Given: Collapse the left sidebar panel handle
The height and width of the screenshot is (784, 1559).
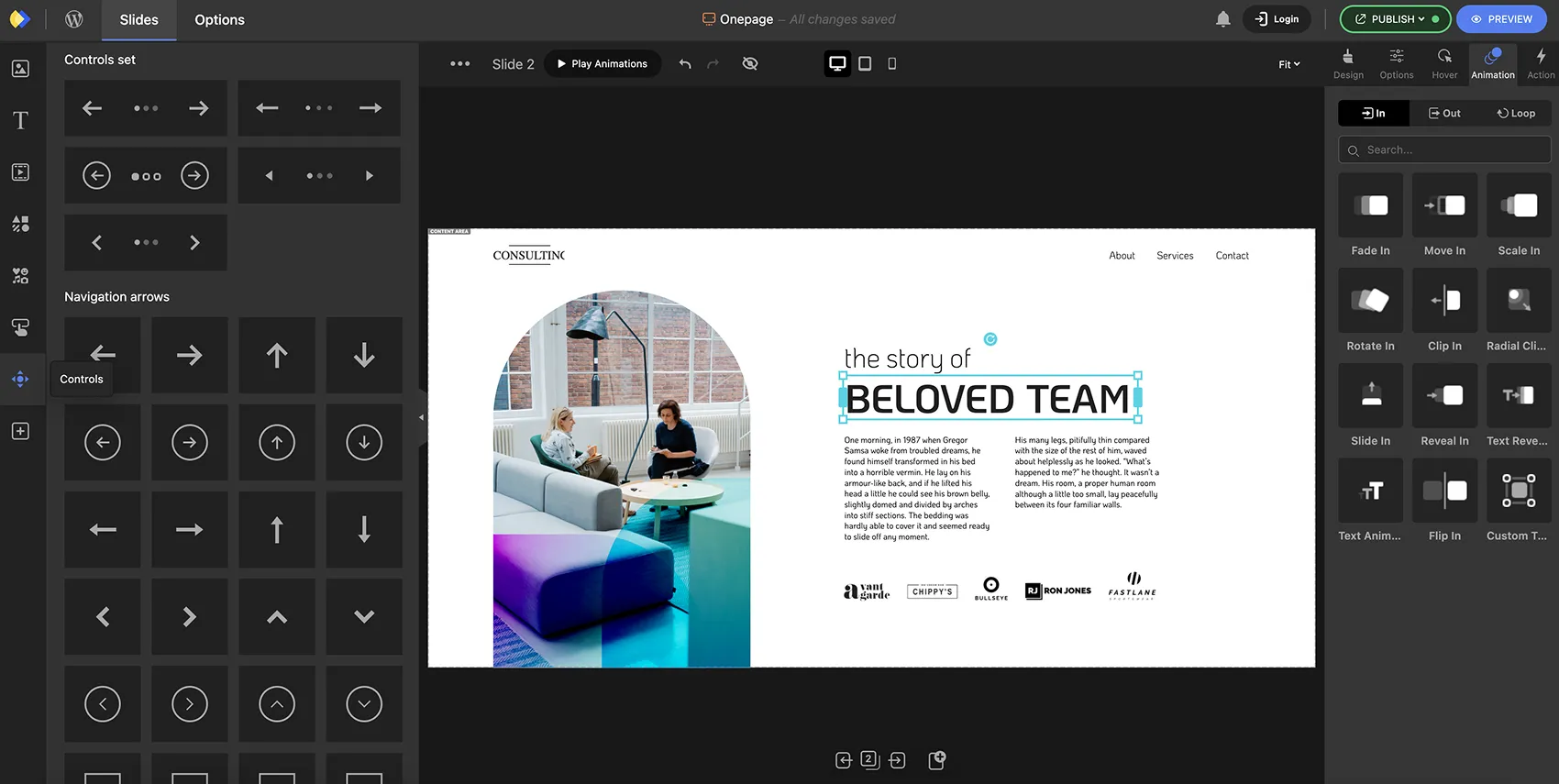Looking at the screenshot, I should tap(422, 417).
